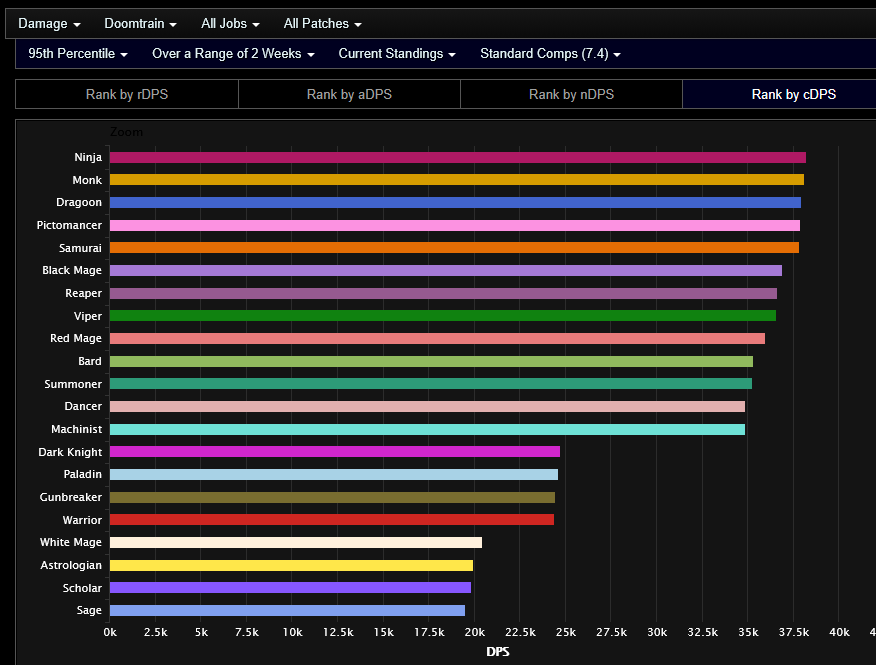Viewport: 876px width, 665px height.
Task: Click the Samurai job label
Action: tap(80, 248)
